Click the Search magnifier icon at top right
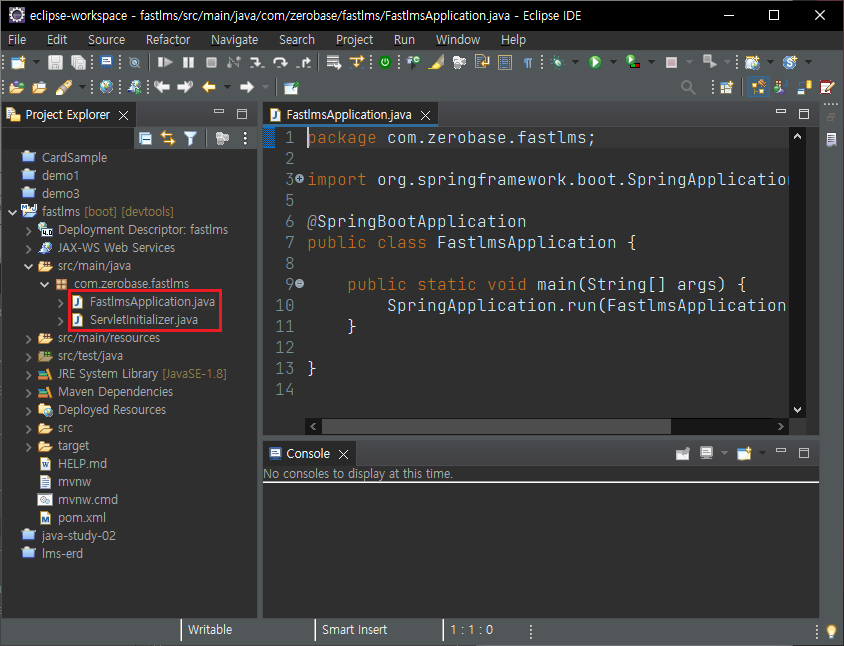This screenshot has height=646, width=844. point(688,87)
